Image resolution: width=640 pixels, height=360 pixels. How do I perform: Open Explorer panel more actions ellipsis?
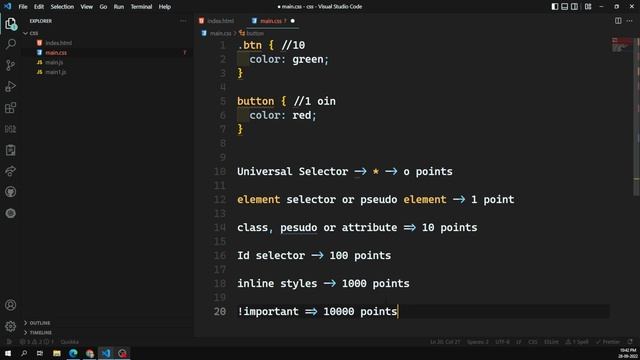(x=183, y=21)
